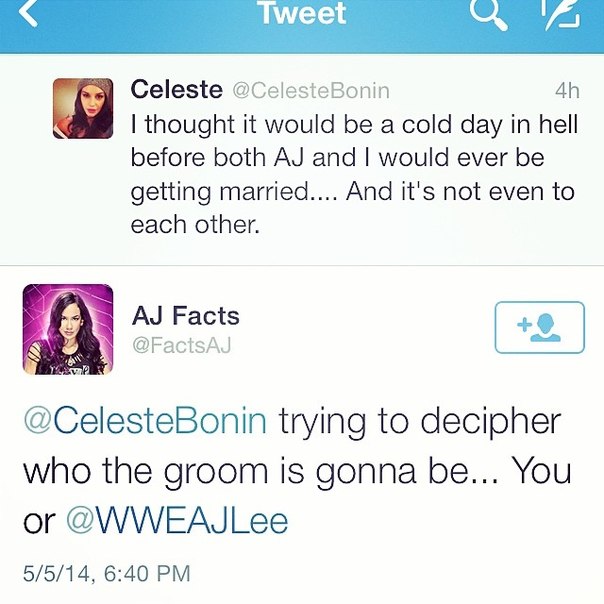Open Celeste's profile picture
The image size is (604, 604).
(x=82, y=107)
